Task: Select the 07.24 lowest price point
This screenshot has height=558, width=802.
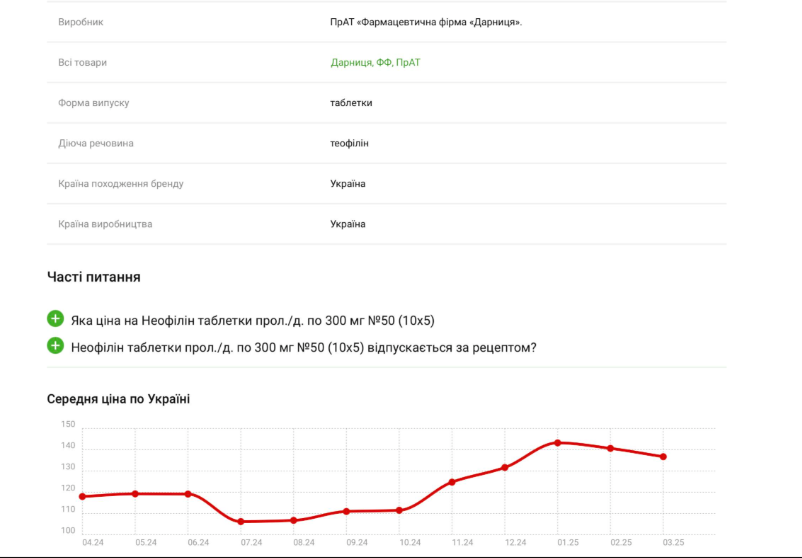Action: tap(241, 521)
